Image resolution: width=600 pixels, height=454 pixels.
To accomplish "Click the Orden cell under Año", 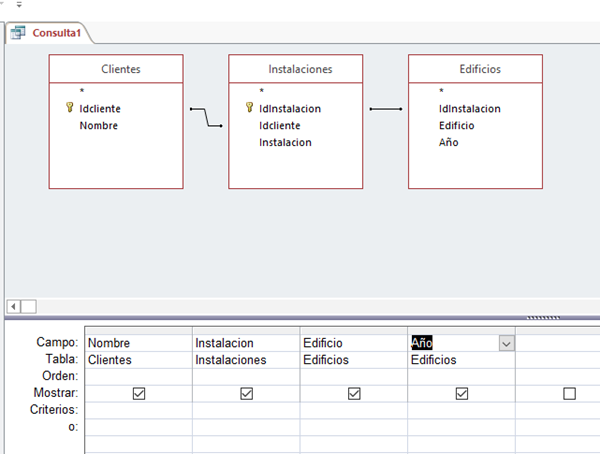I will [461, 377].
